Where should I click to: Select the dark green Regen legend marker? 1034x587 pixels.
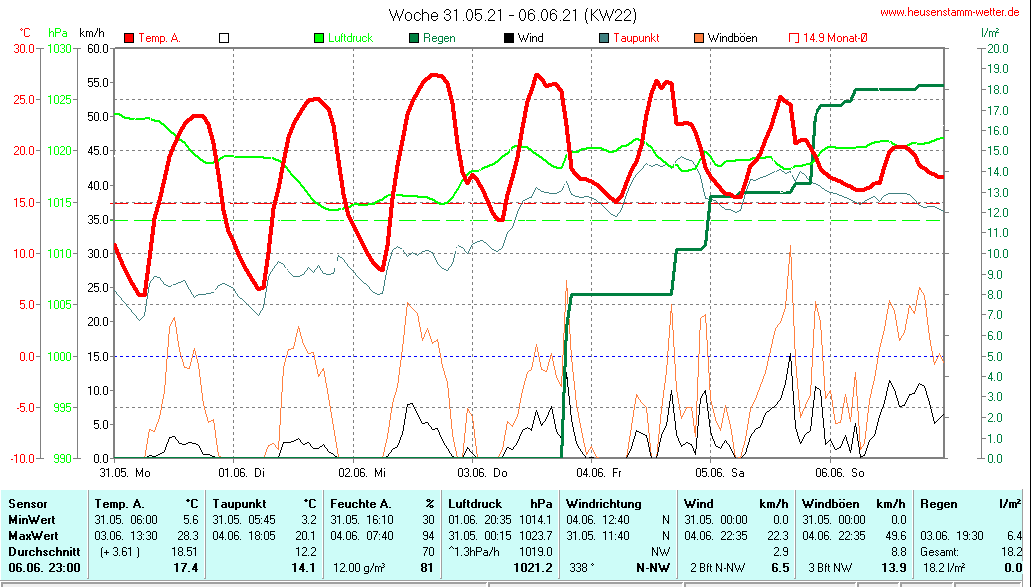pos(414,38)
